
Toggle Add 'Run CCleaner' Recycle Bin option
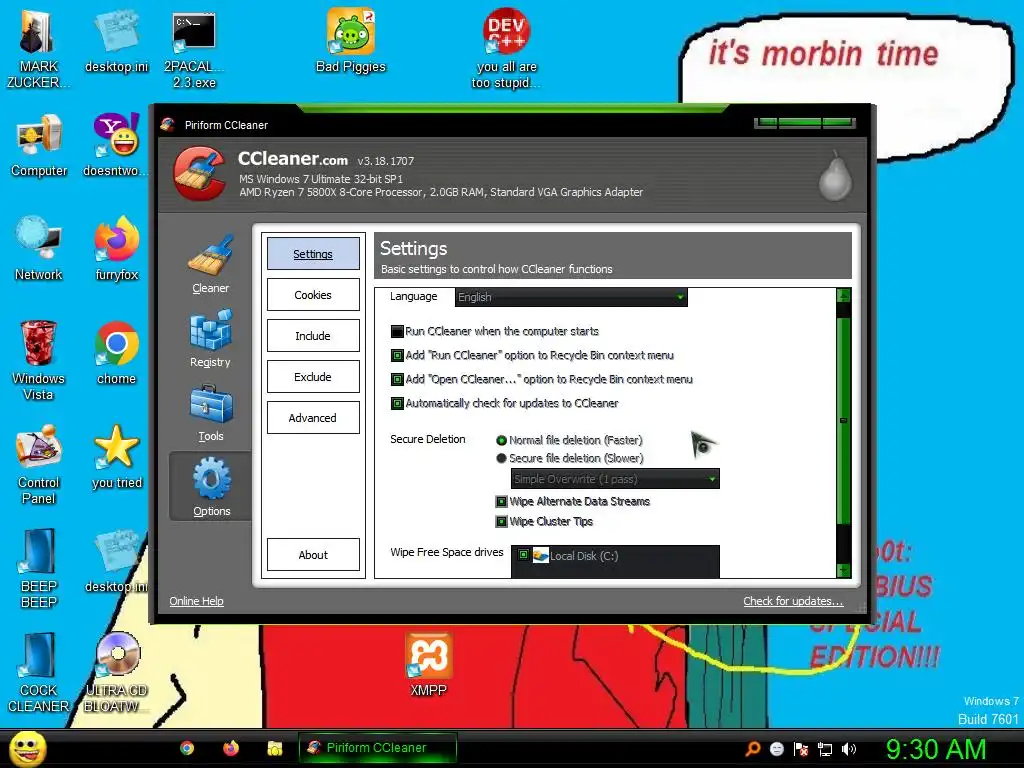pyautogui.click(x=396, y=355)
